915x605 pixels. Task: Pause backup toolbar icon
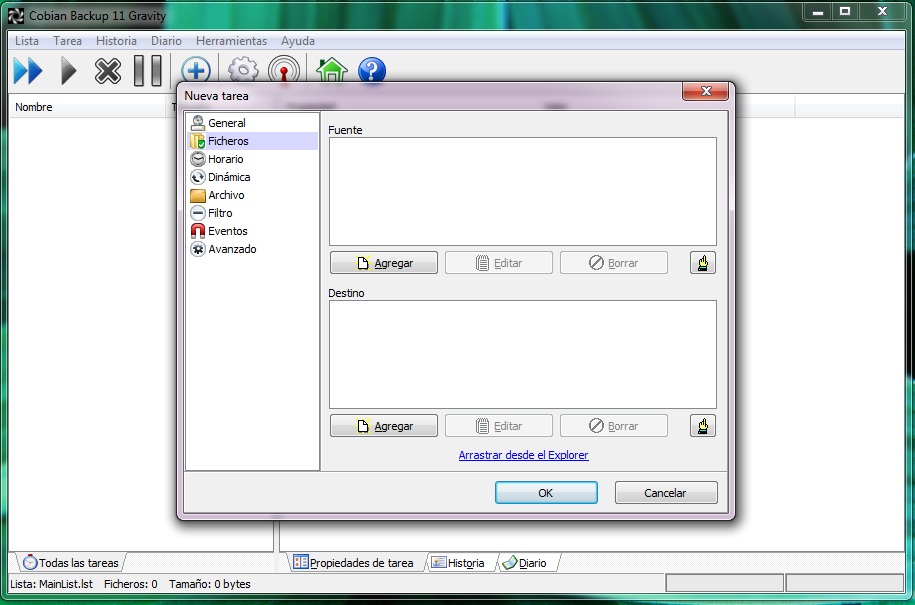148,71
